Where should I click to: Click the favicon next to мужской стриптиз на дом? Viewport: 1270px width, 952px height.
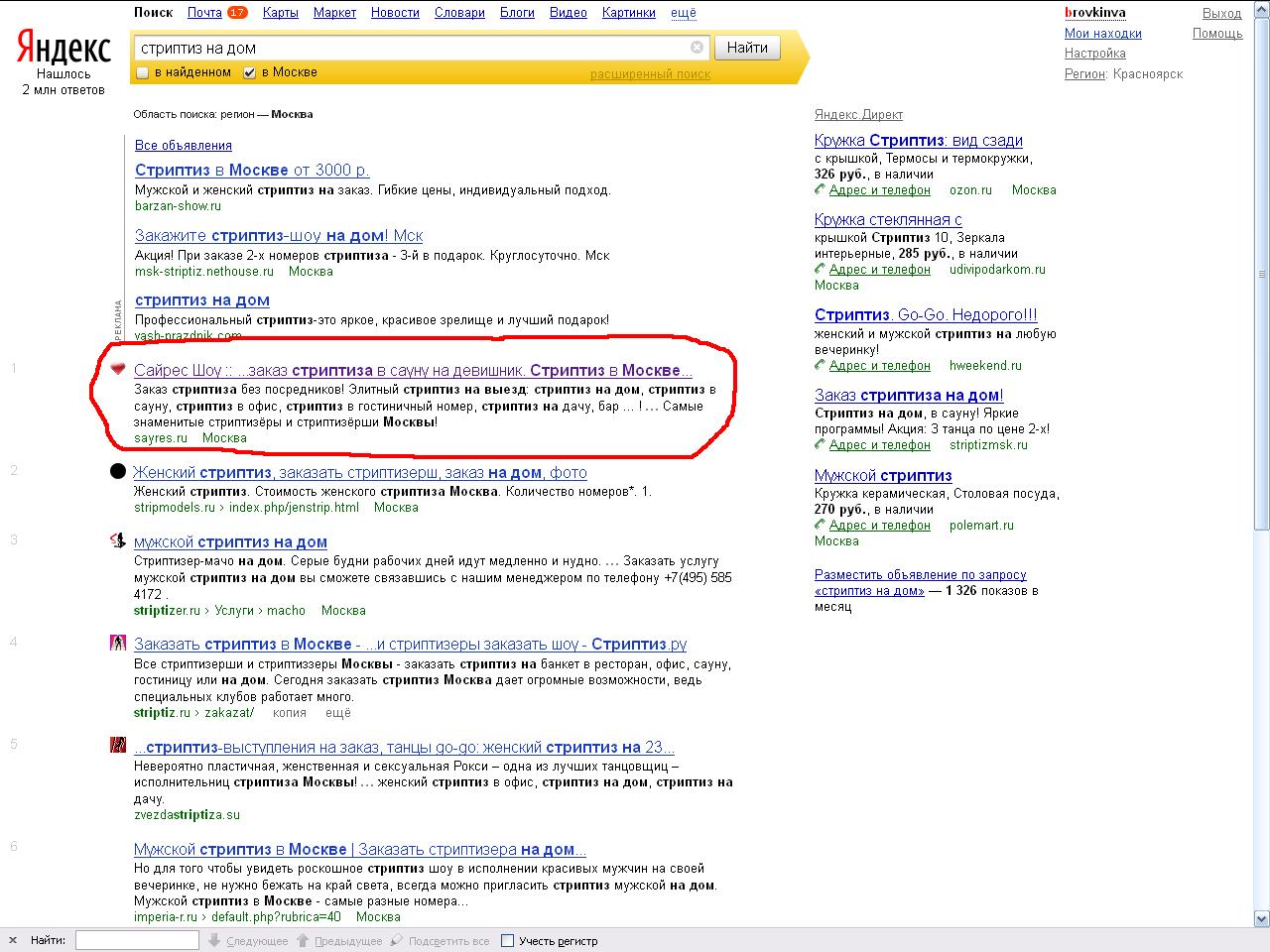click(x=118, y=540)
